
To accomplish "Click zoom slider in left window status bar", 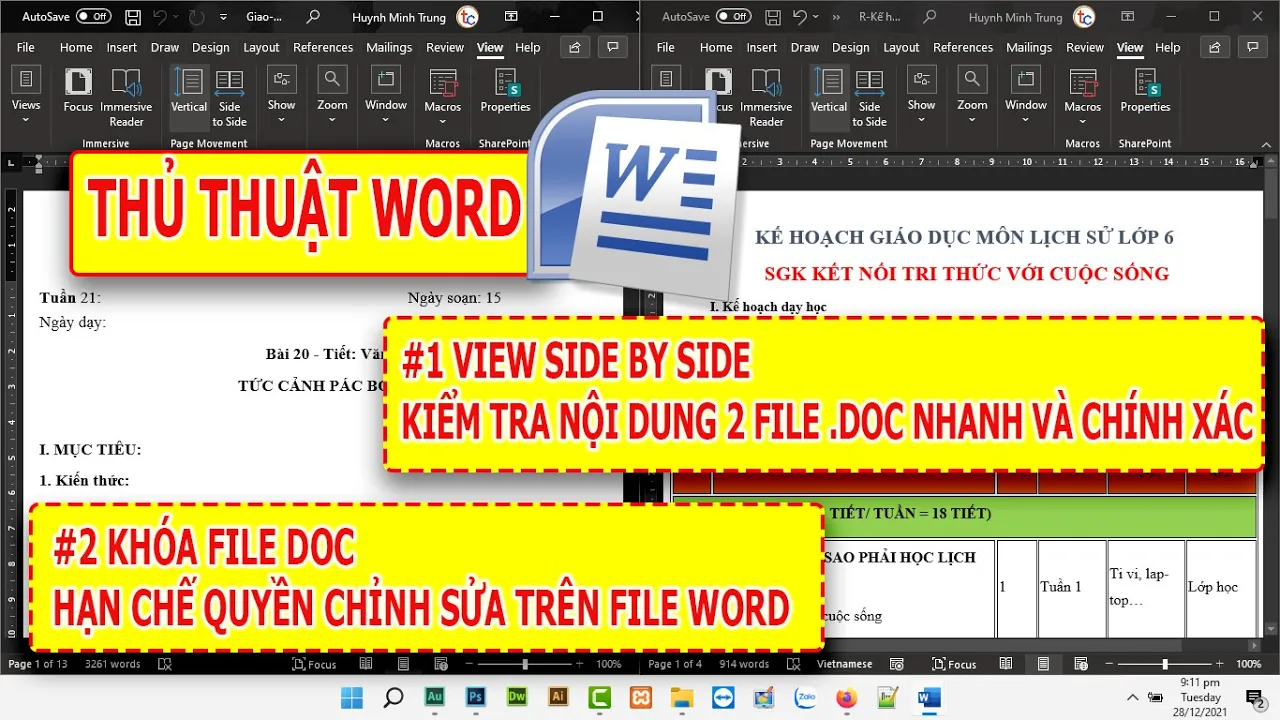I will (525, 664).
